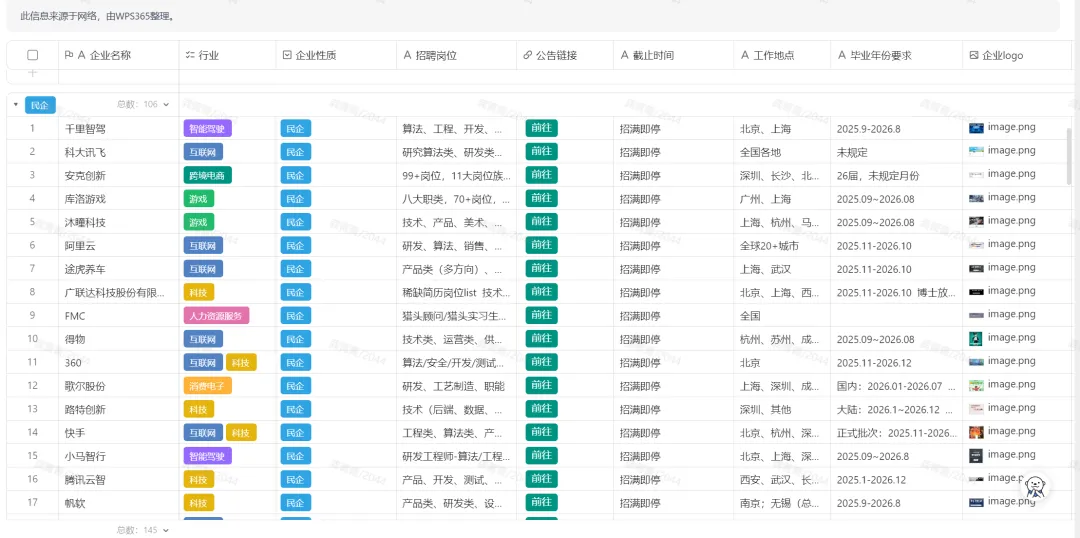Click row number 9 in the table
This screenshot has width=1080, height=538.
click(32, 315)
